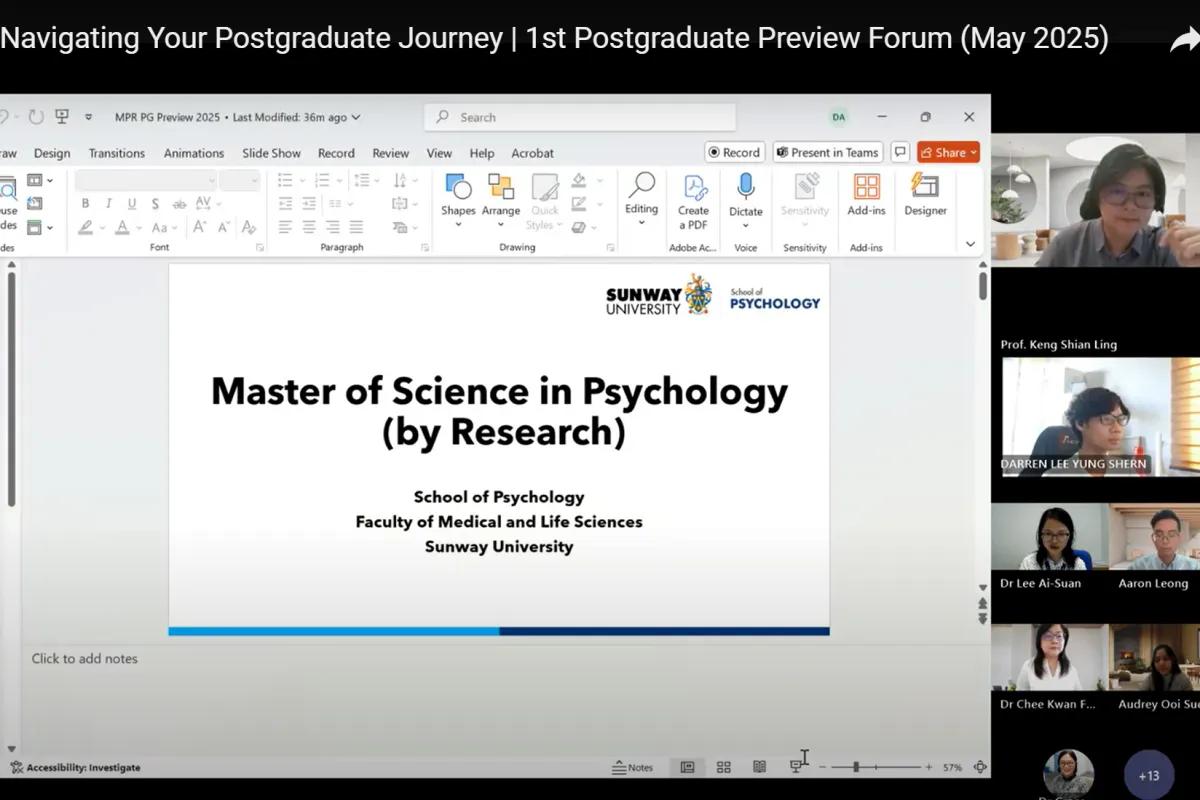Open the Font name combo box
Viewport: 1200px width, 800px height.
coord(146,180)
